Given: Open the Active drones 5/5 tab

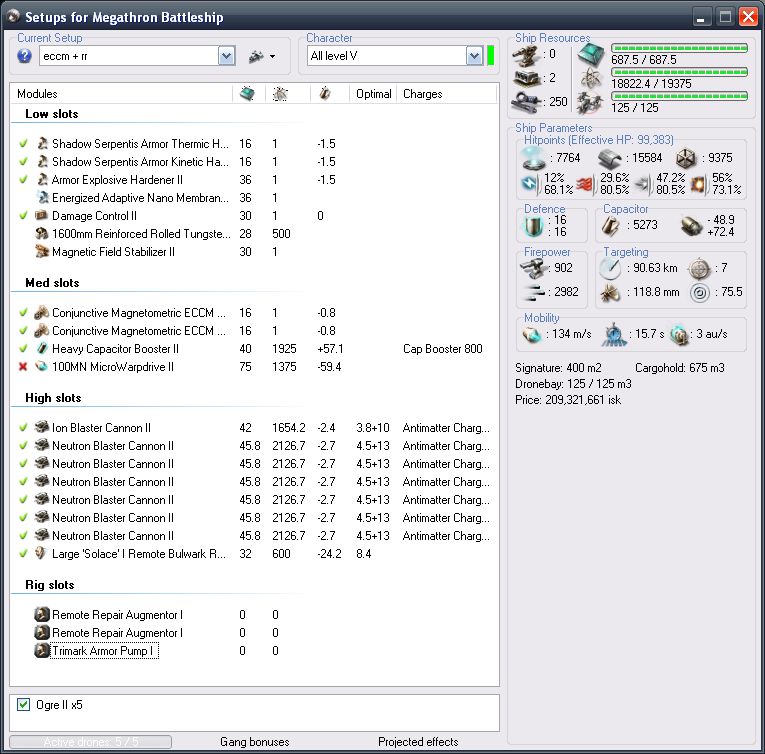Looking at the screenshot, I should tap(91, 742).
